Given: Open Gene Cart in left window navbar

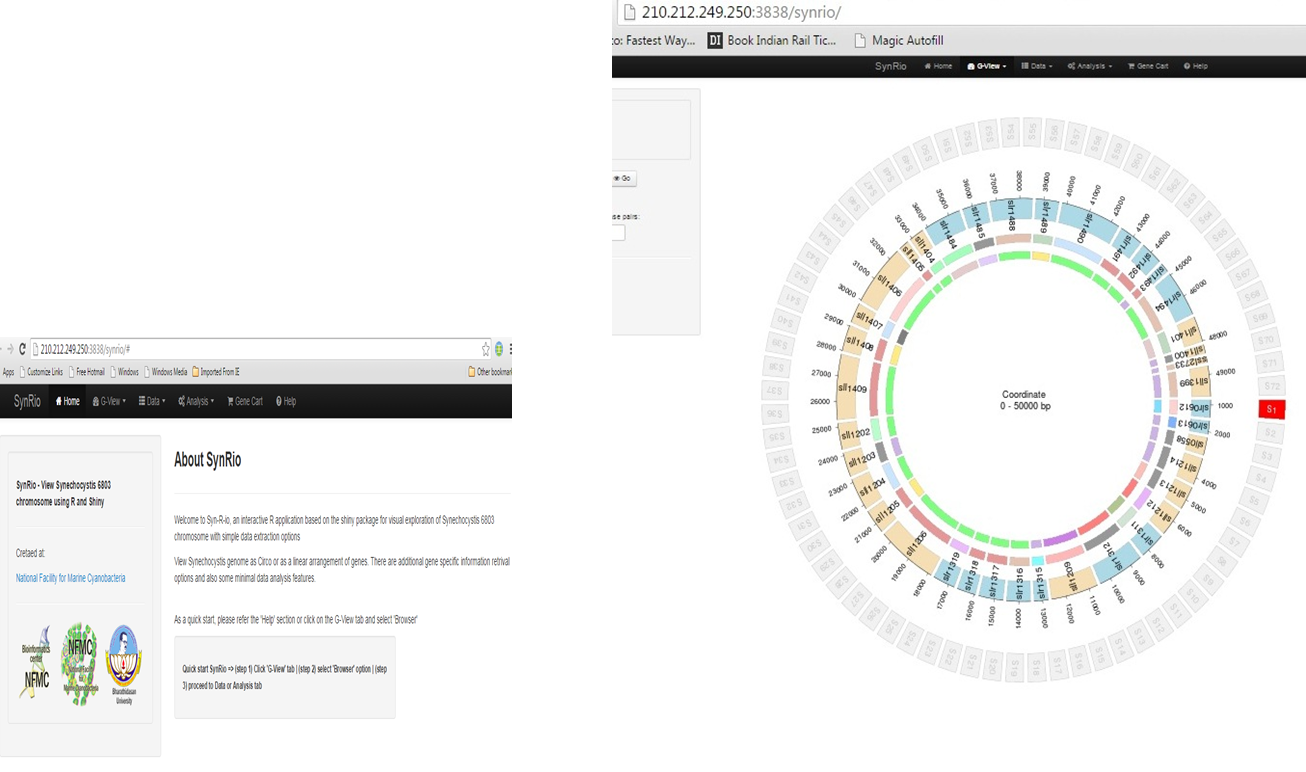Looking at the screenshot, I should 245,401.
